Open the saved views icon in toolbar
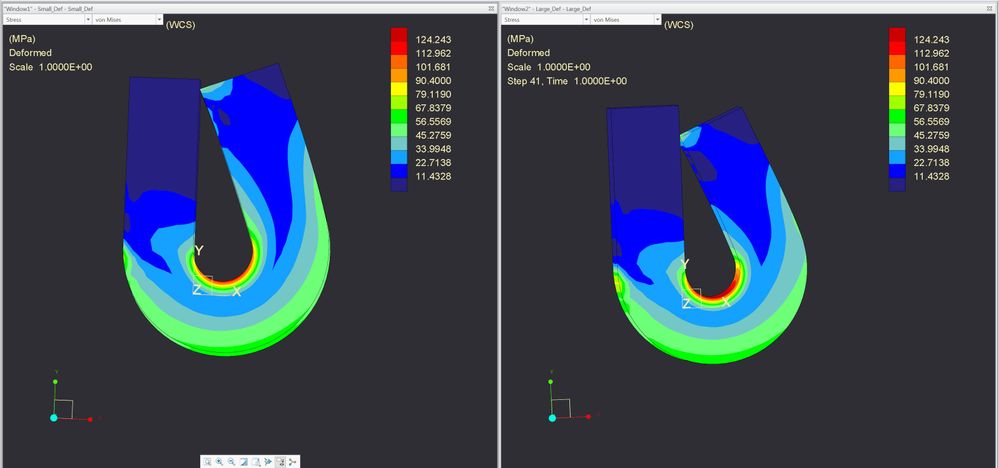 [255, 462]
